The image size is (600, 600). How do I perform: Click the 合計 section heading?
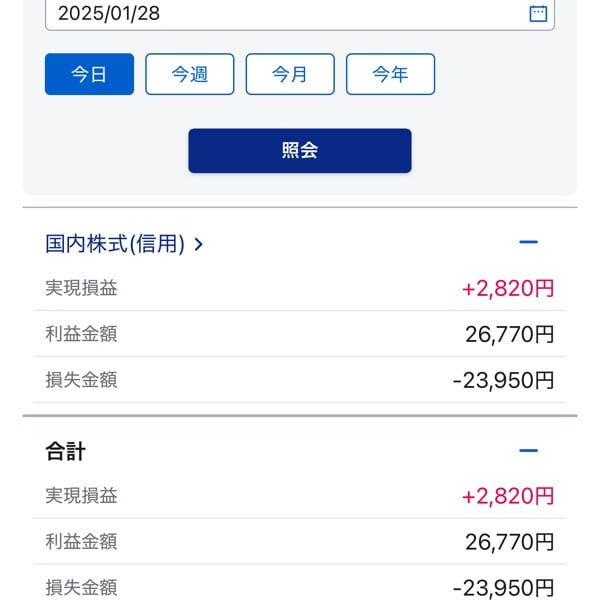coord(66,451)
